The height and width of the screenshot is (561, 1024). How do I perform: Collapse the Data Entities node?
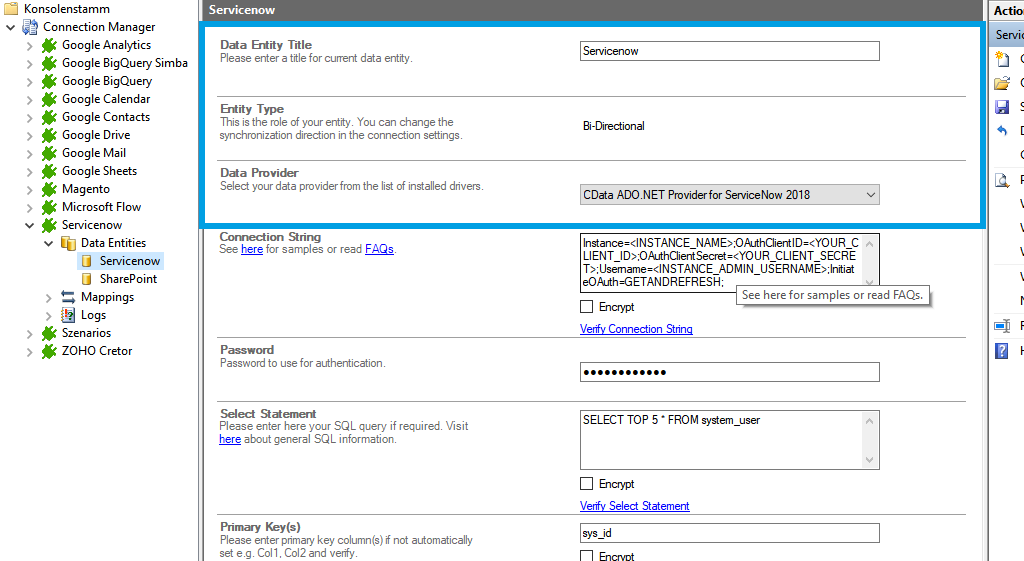(48, 244)
